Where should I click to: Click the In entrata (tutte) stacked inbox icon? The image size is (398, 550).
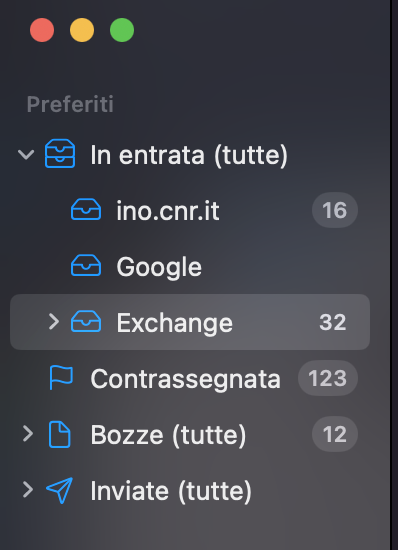pyautogui.click(x=60, y=154)
